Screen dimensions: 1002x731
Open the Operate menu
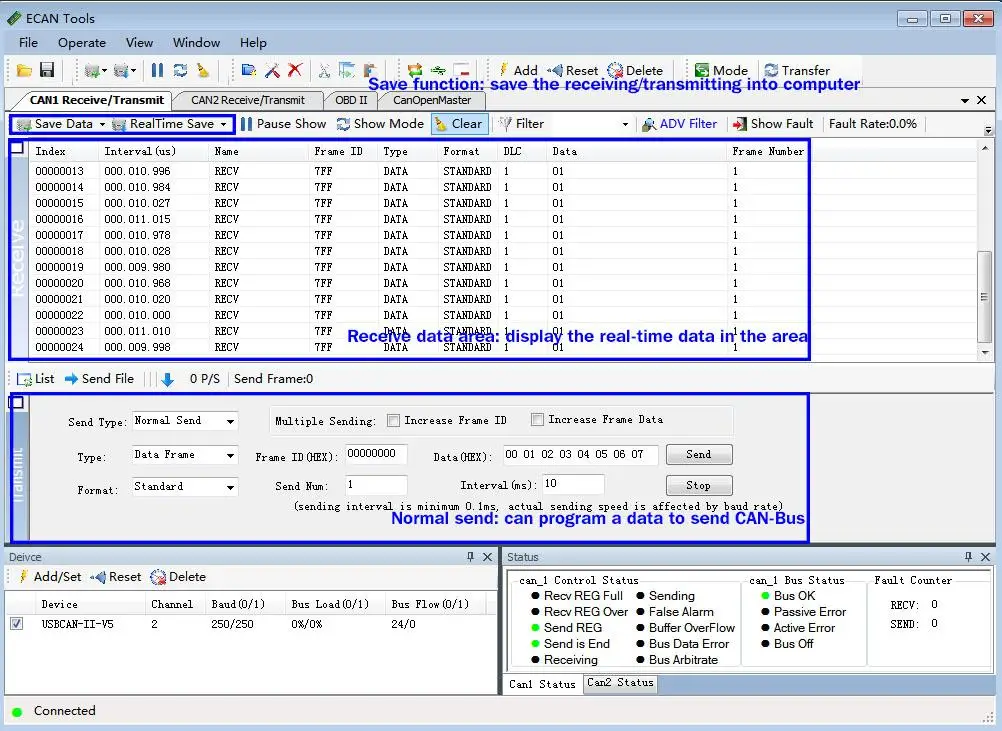[82, 43]
